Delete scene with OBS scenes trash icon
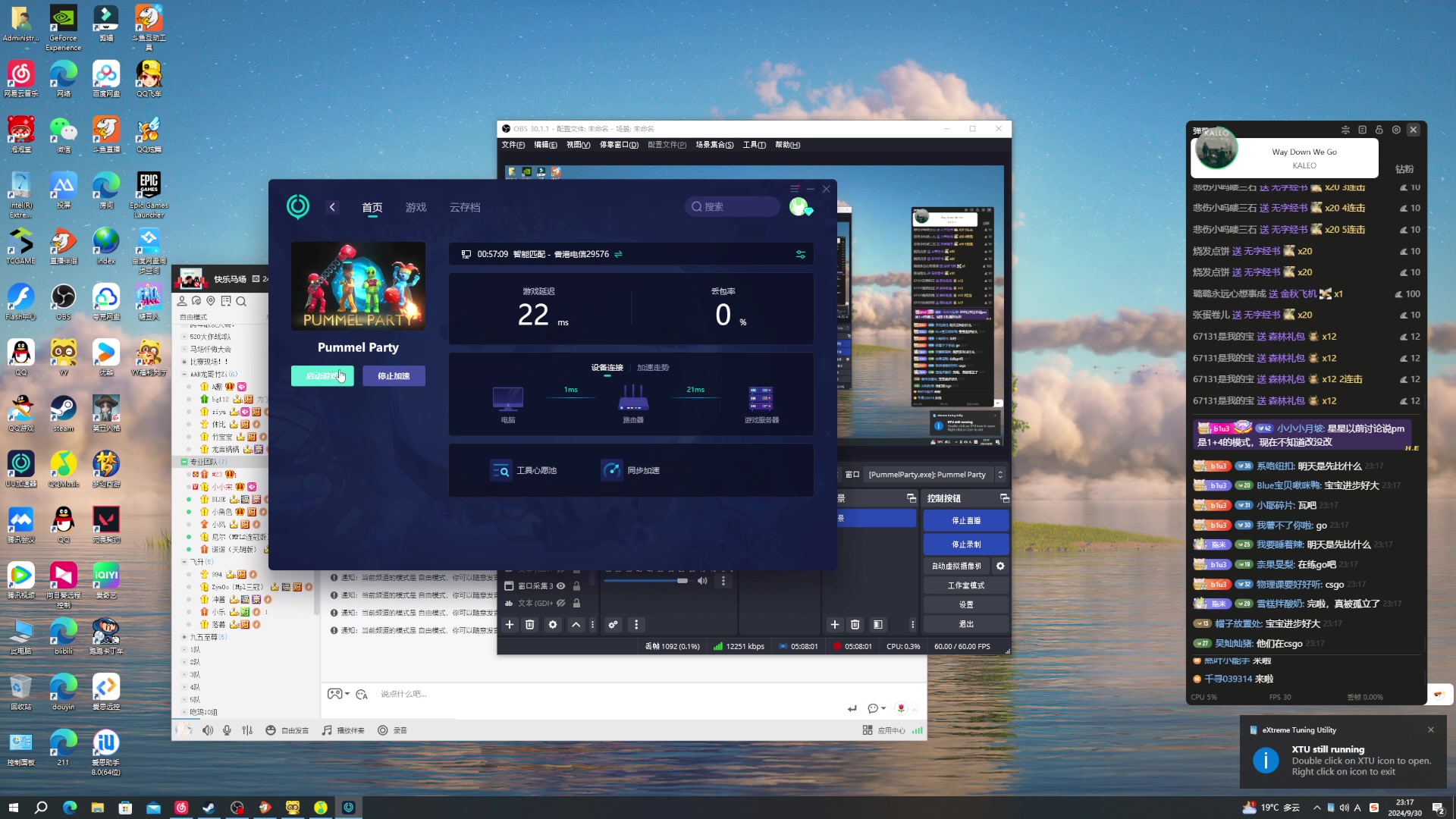Viewport: 1456px width, 819px height. point(855,624)
